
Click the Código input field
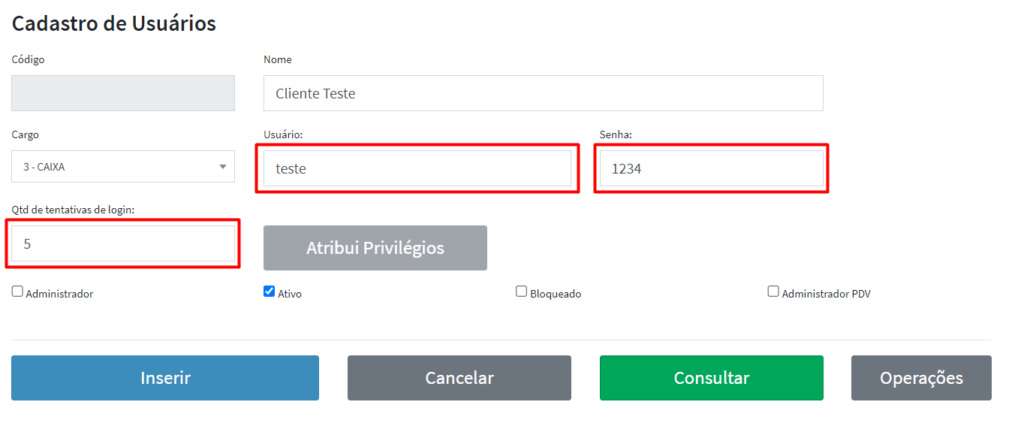click(x=123, y=93)
